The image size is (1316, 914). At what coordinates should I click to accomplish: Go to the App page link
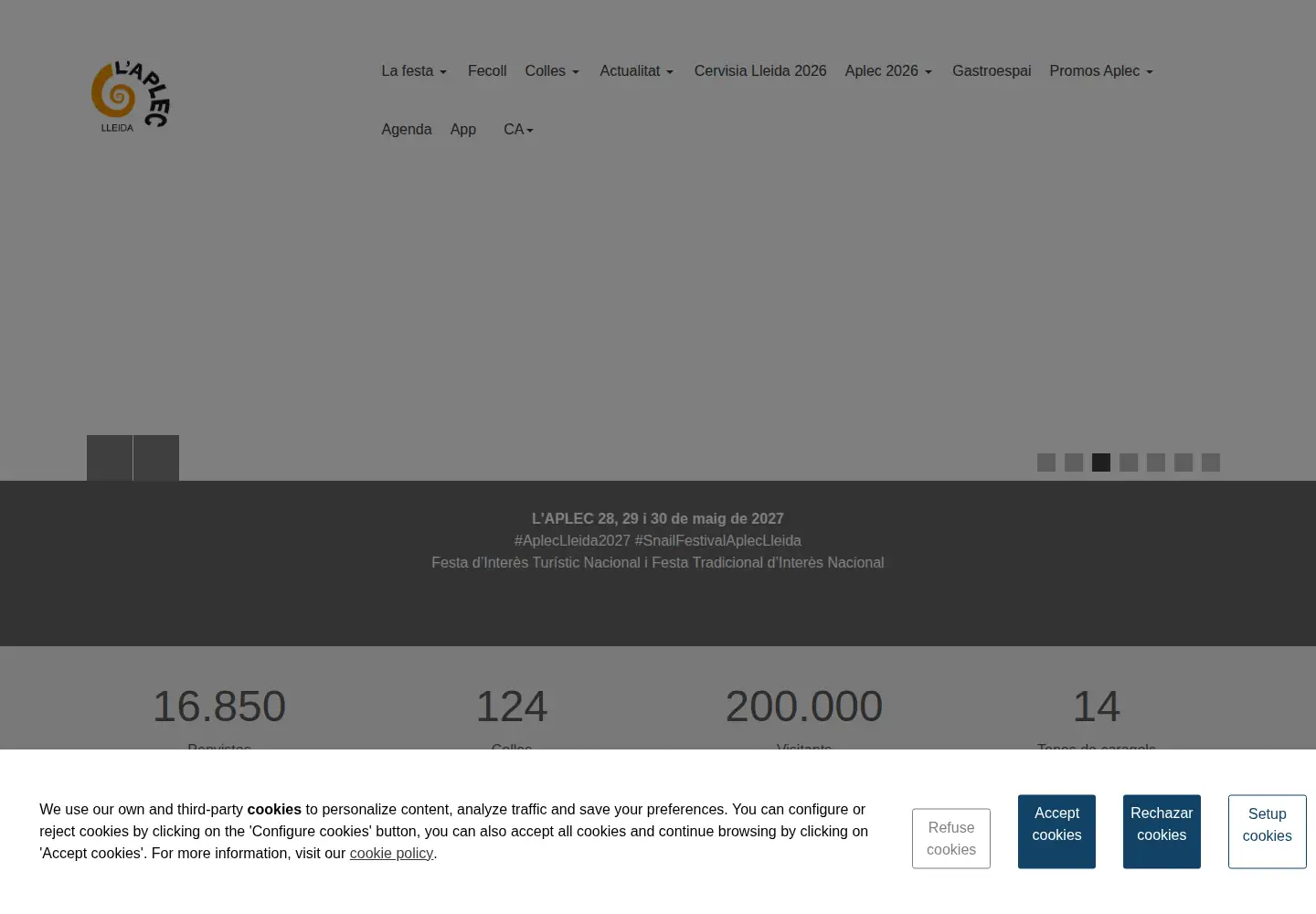(463, 130)
